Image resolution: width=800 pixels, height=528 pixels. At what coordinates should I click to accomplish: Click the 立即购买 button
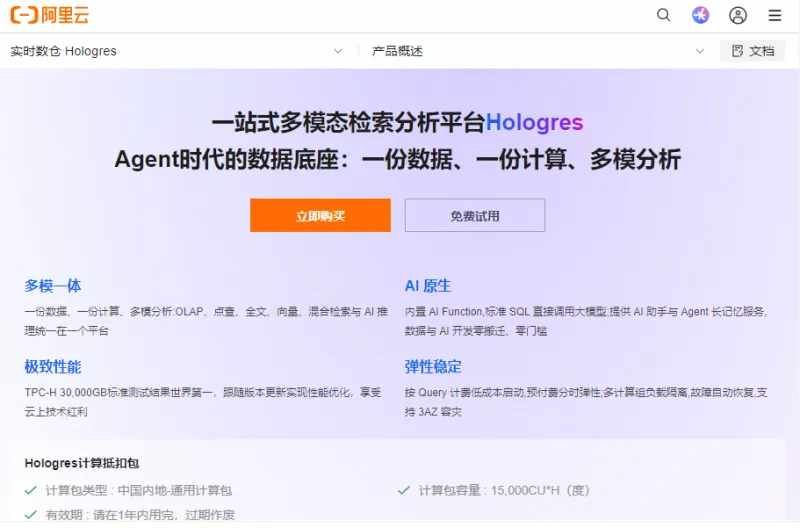point(320,215)
